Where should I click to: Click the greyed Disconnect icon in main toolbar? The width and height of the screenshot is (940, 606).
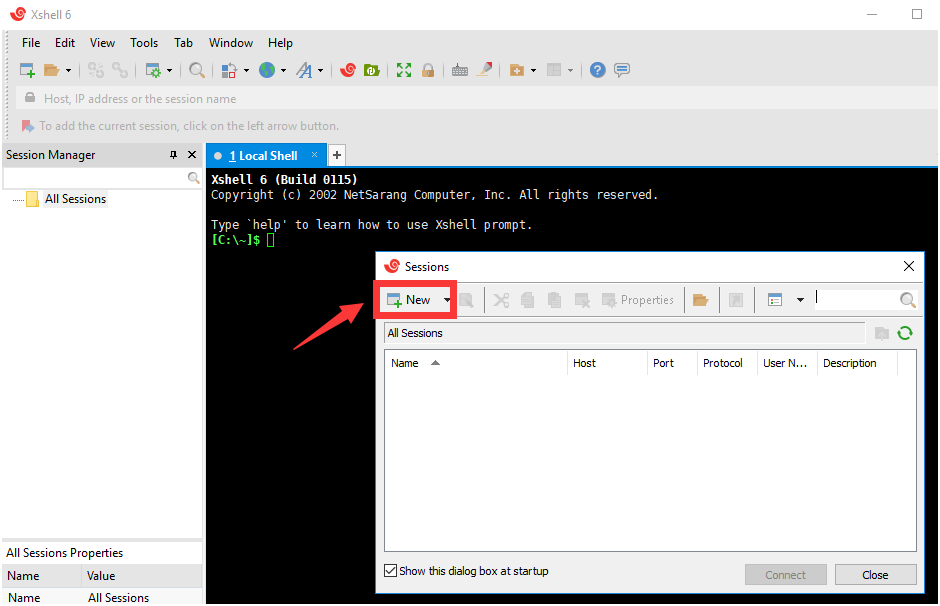[96, 70]
